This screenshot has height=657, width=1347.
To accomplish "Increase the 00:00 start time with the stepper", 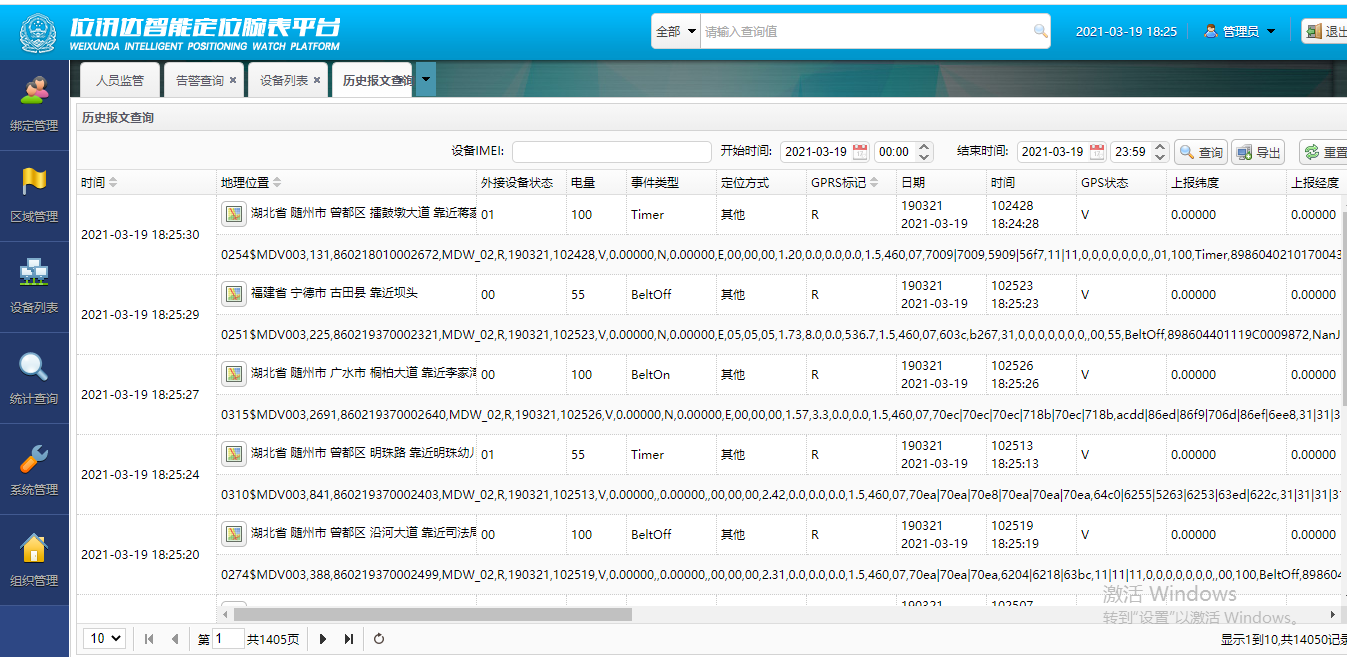I will [x=922, y=147].
